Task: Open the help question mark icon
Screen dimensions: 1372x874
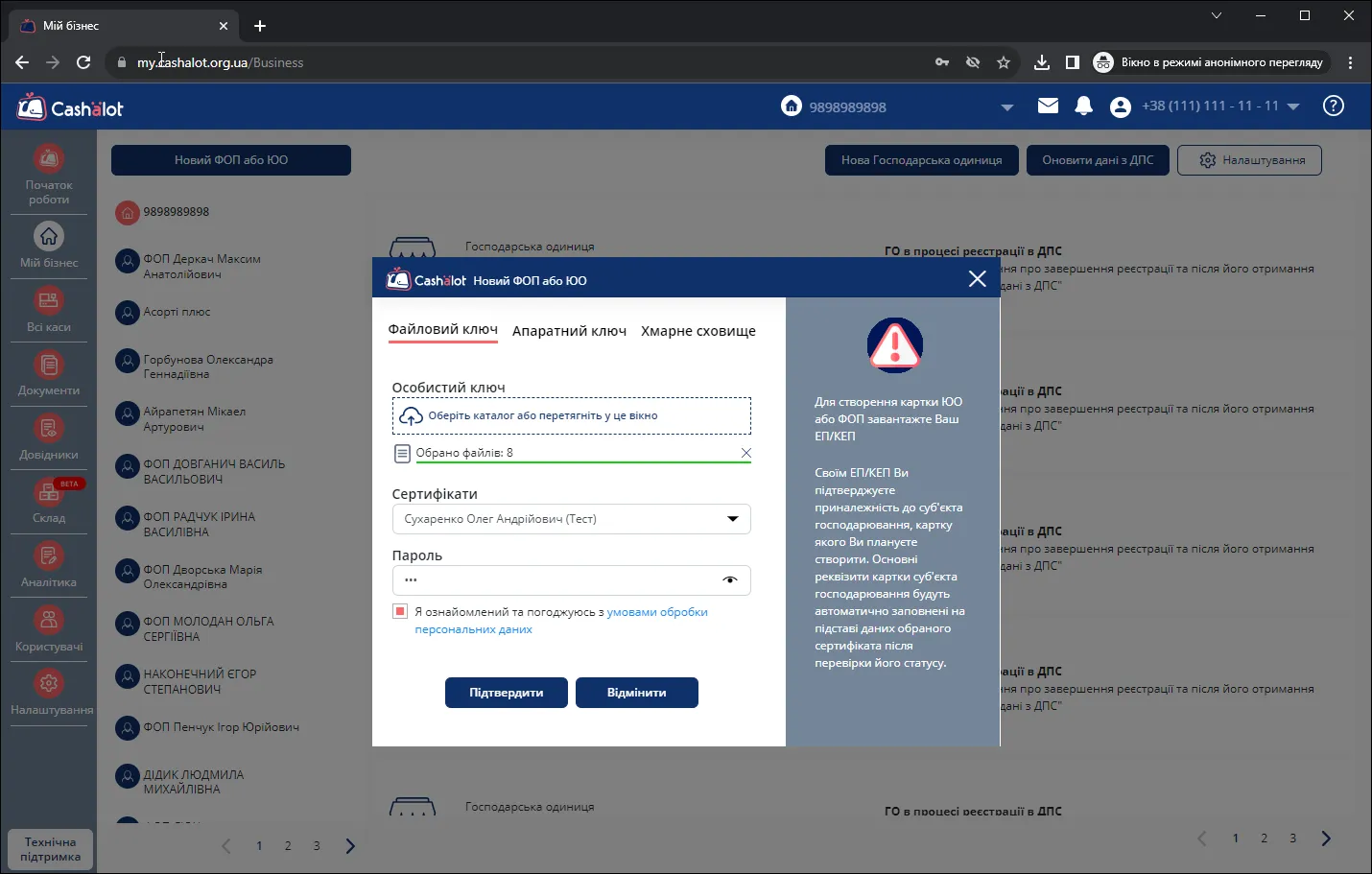Action: pyautogui.click(x=1334, y=106)
